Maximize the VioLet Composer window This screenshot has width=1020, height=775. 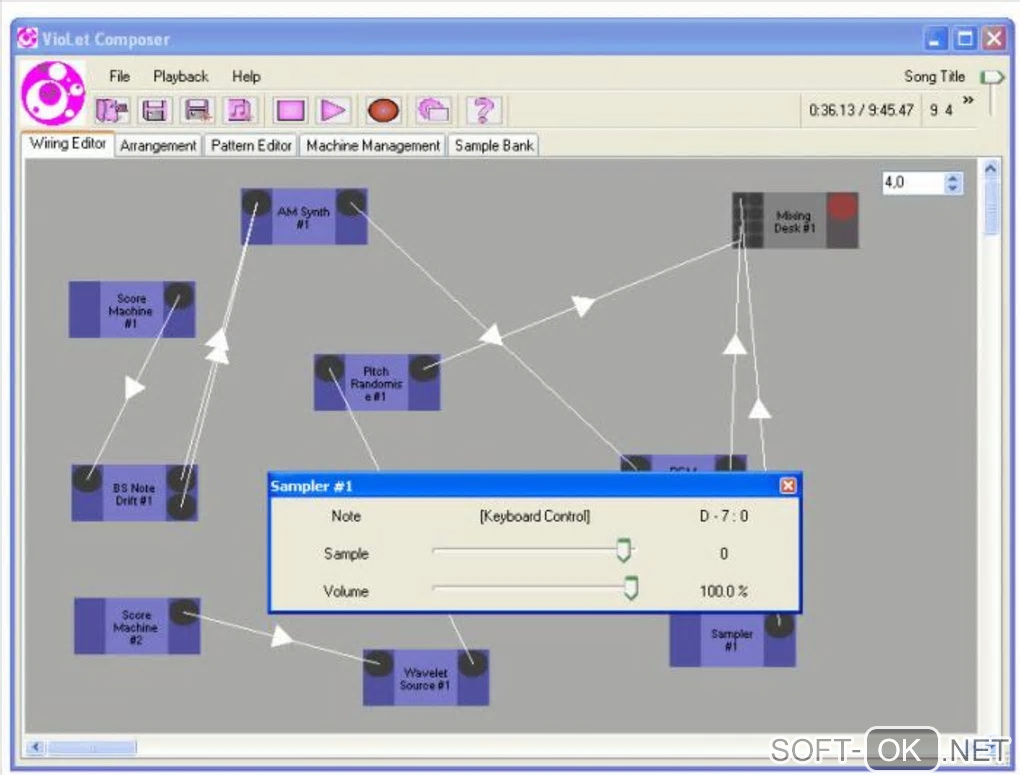965,39
